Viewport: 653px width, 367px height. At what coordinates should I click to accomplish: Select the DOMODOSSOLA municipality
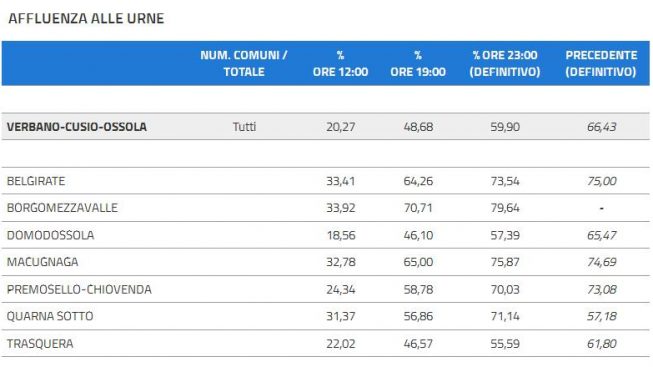tap(50, 235)
